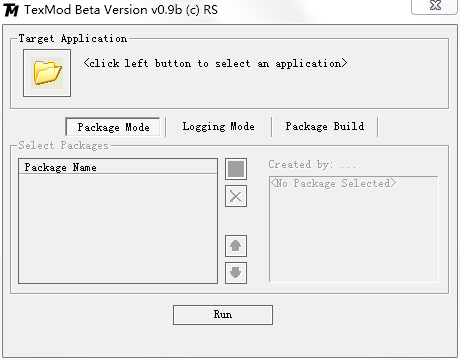Click the Run button
This screenshot has height=360, width=460.
(x=223, y=315)
